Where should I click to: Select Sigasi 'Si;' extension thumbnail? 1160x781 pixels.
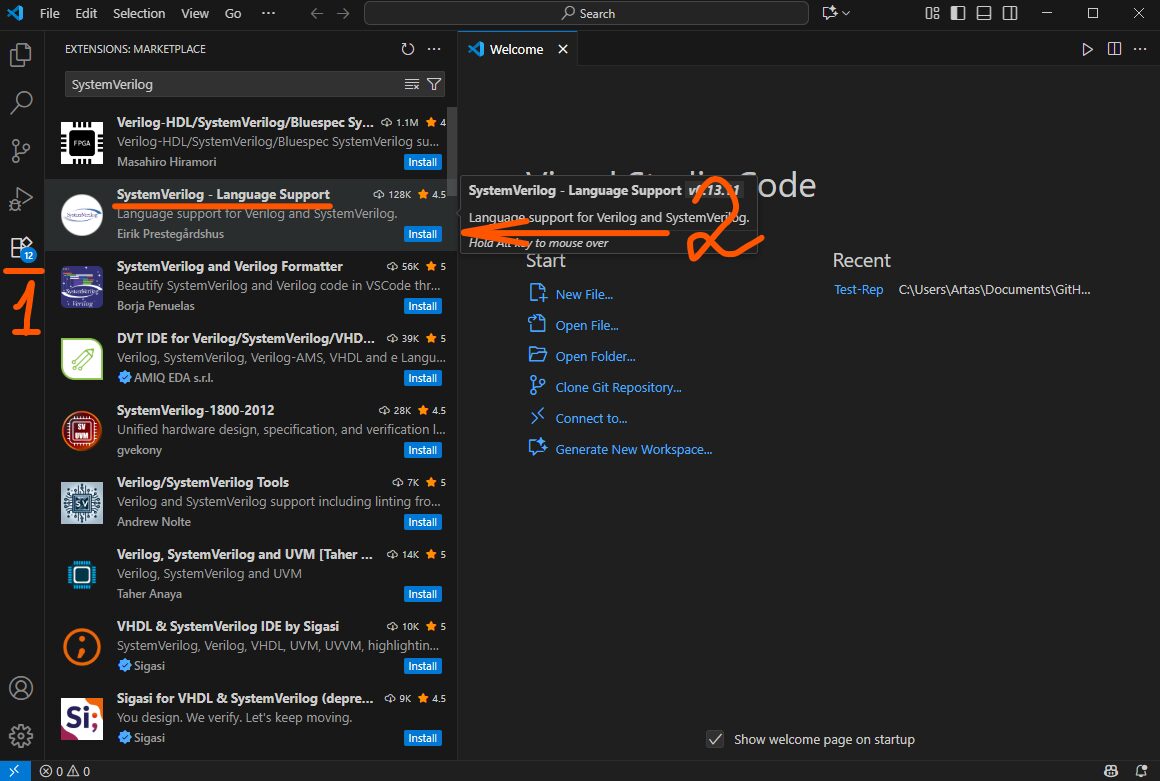(x=82, y=719)
